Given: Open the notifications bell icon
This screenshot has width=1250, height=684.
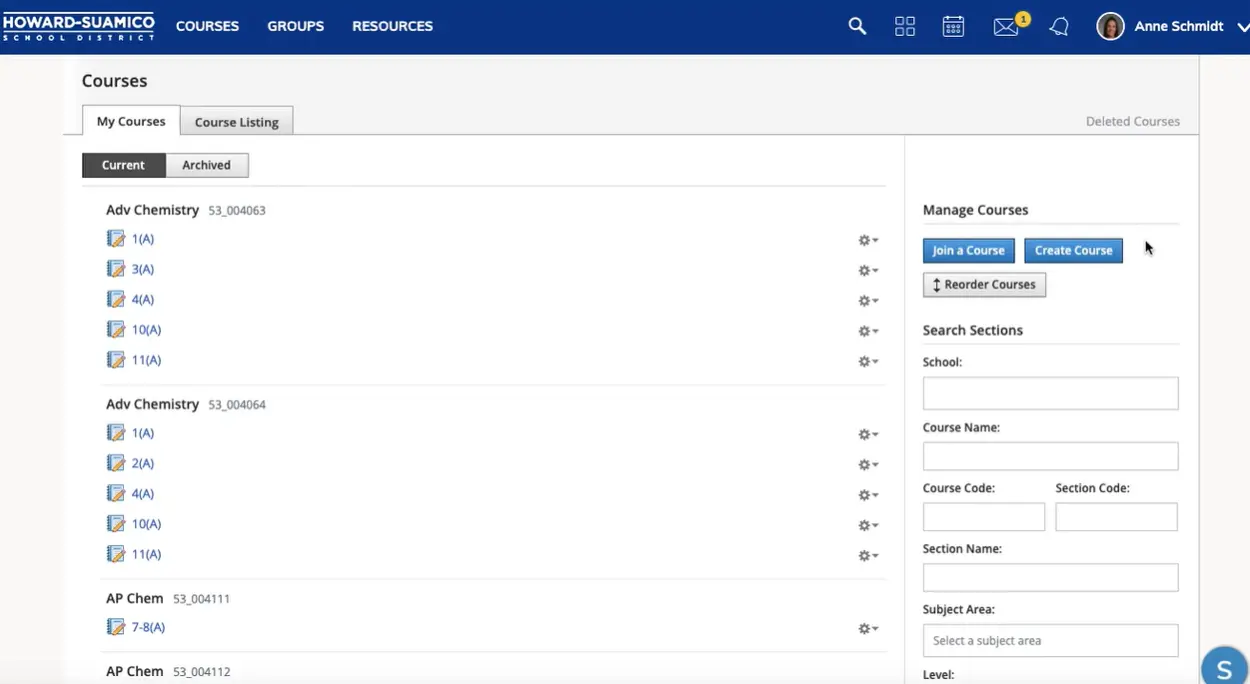Looking at the screenshot, I should [x=1059, y=27].
